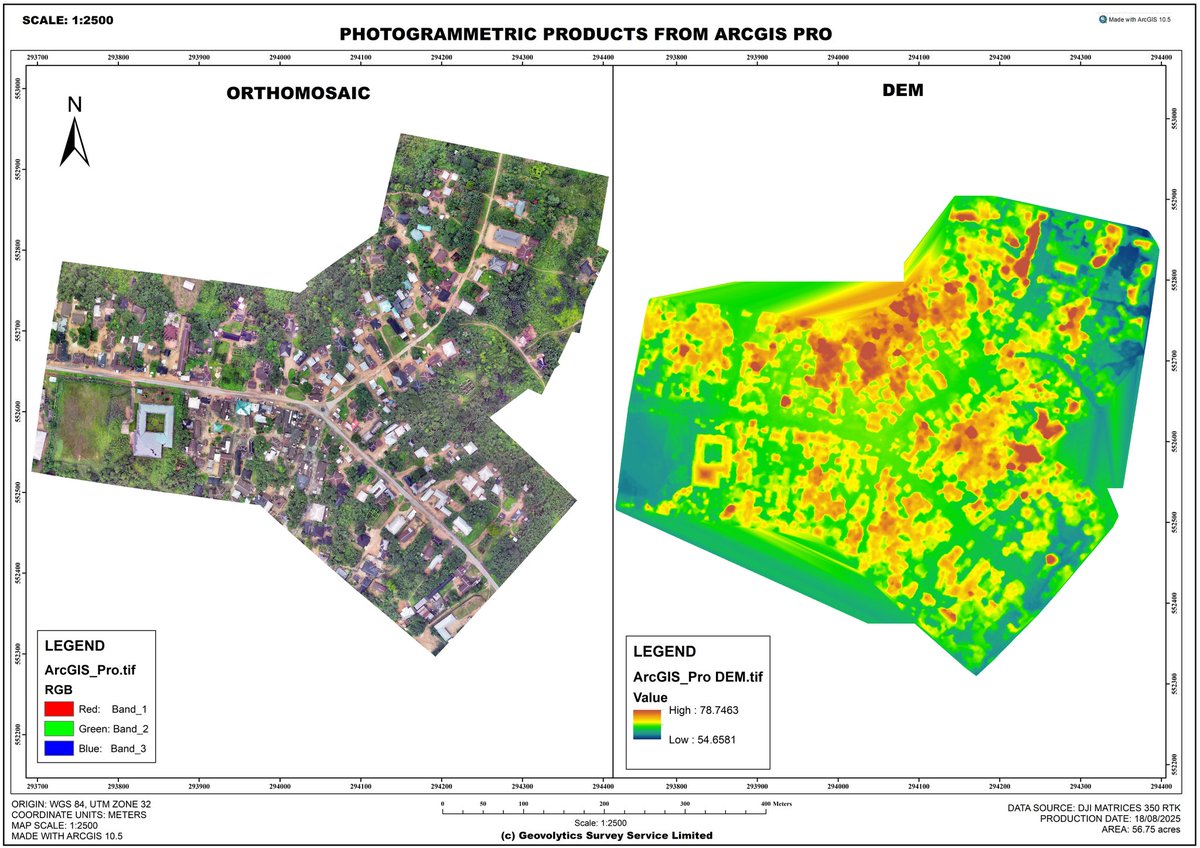
Task: Click the north arrow symbol on the orthomosaic map
Action: point(75,141)
